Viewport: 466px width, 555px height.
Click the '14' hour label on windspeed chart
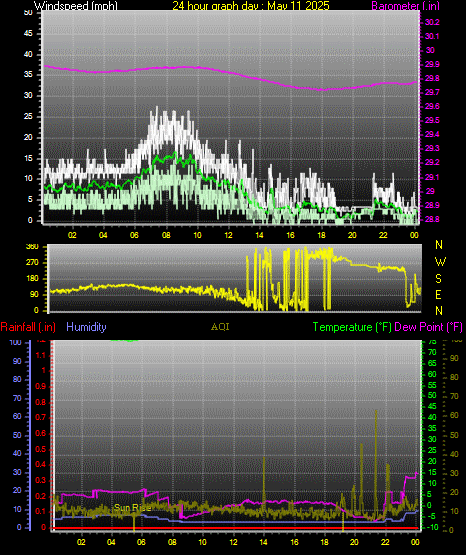[259, 235]
